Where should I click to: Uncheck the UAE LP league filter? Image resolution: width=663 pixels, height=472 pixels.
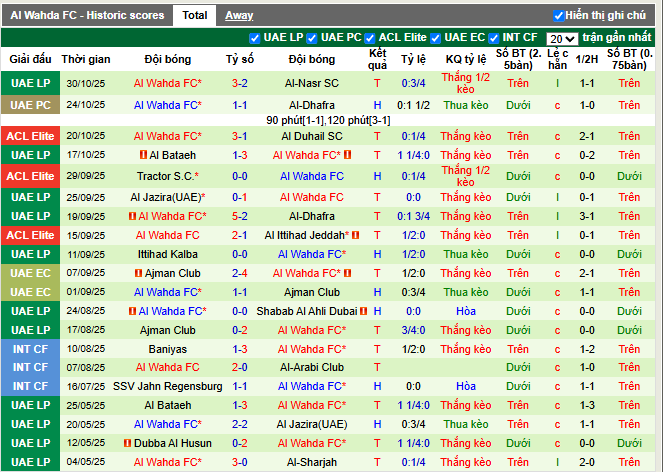[255, 38]
